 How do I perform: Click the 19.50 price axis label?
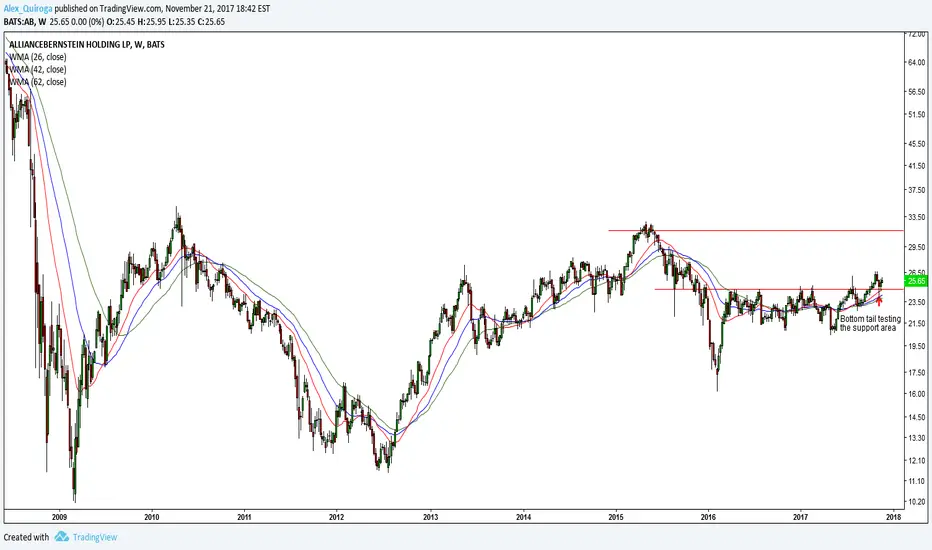point(917,346)
